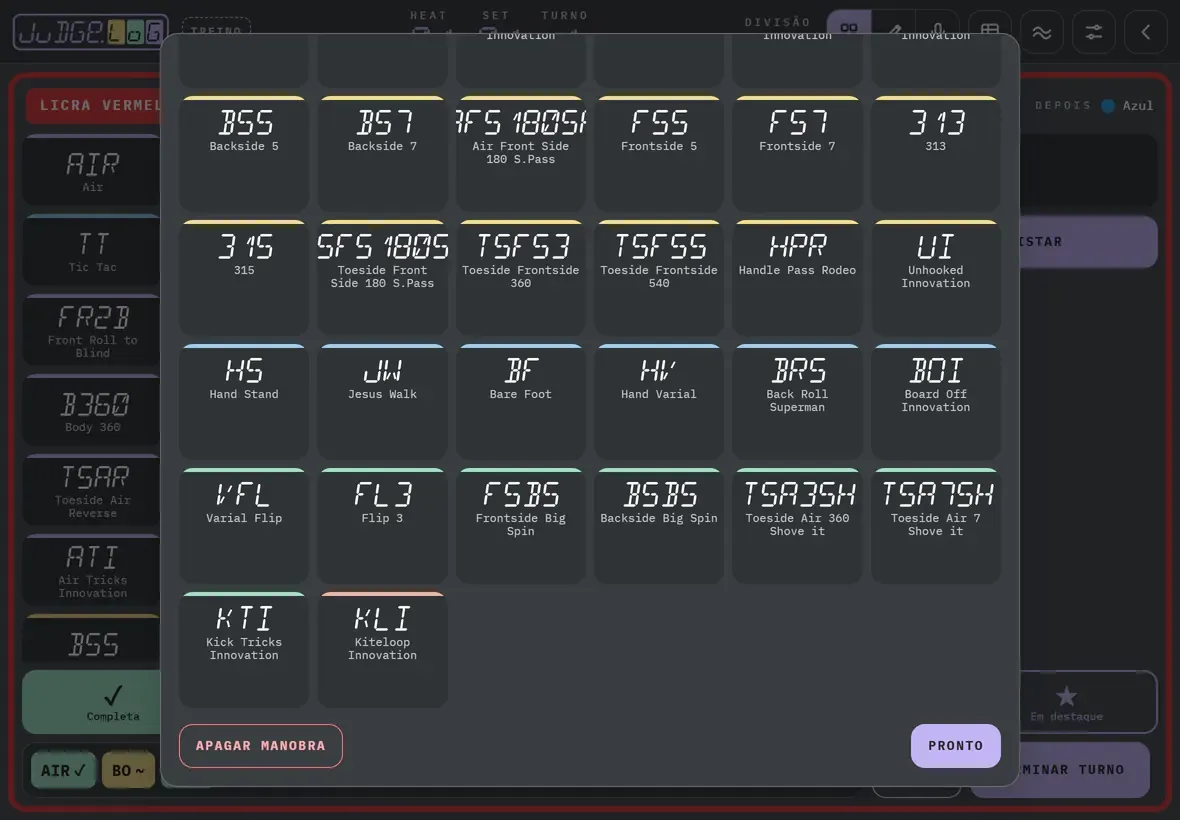Select the Body 360 sidebar item
Viewport: 1180px width, 820px height.
click(92, 412)
